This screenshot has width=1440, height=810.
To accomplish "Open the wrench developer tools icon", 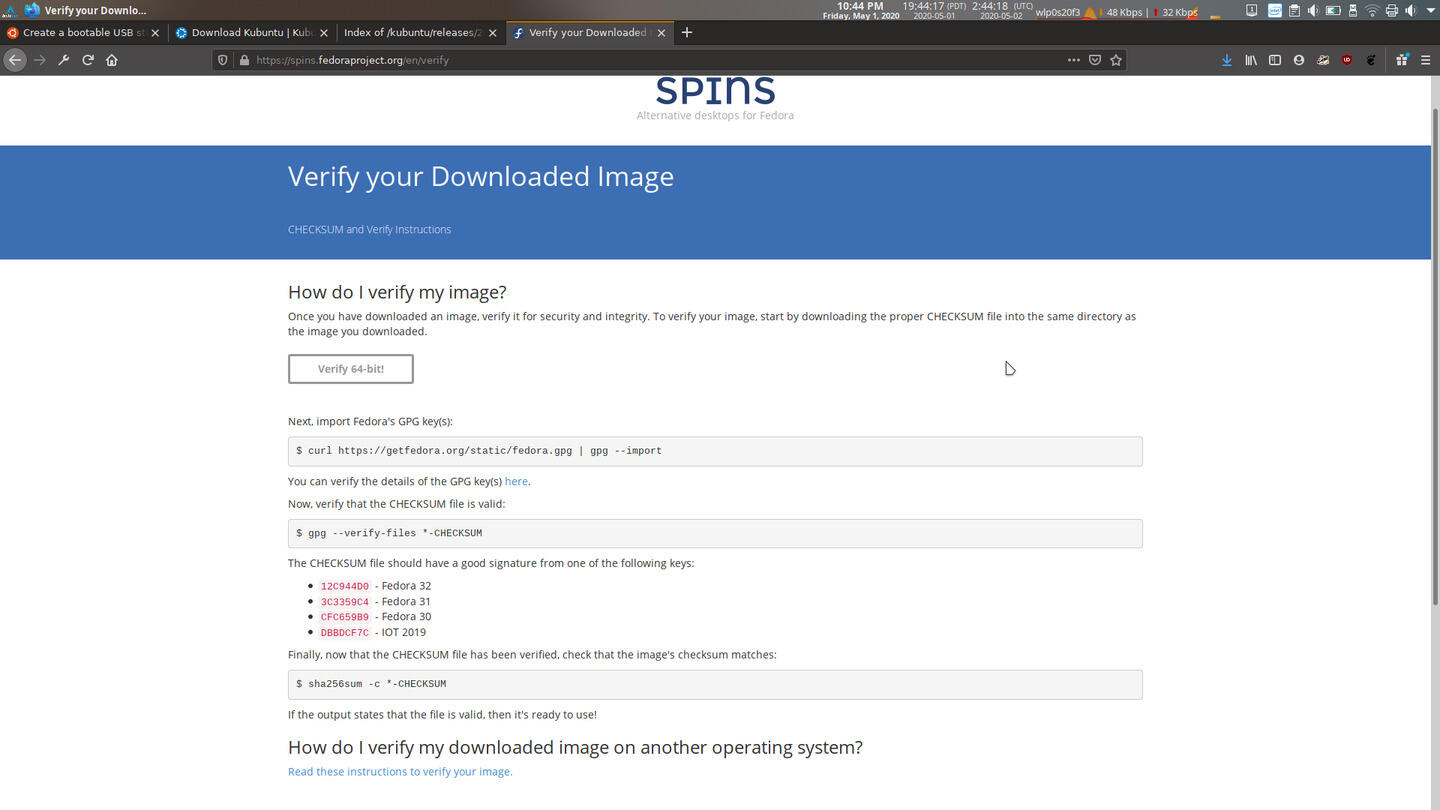I will [64, 60].
